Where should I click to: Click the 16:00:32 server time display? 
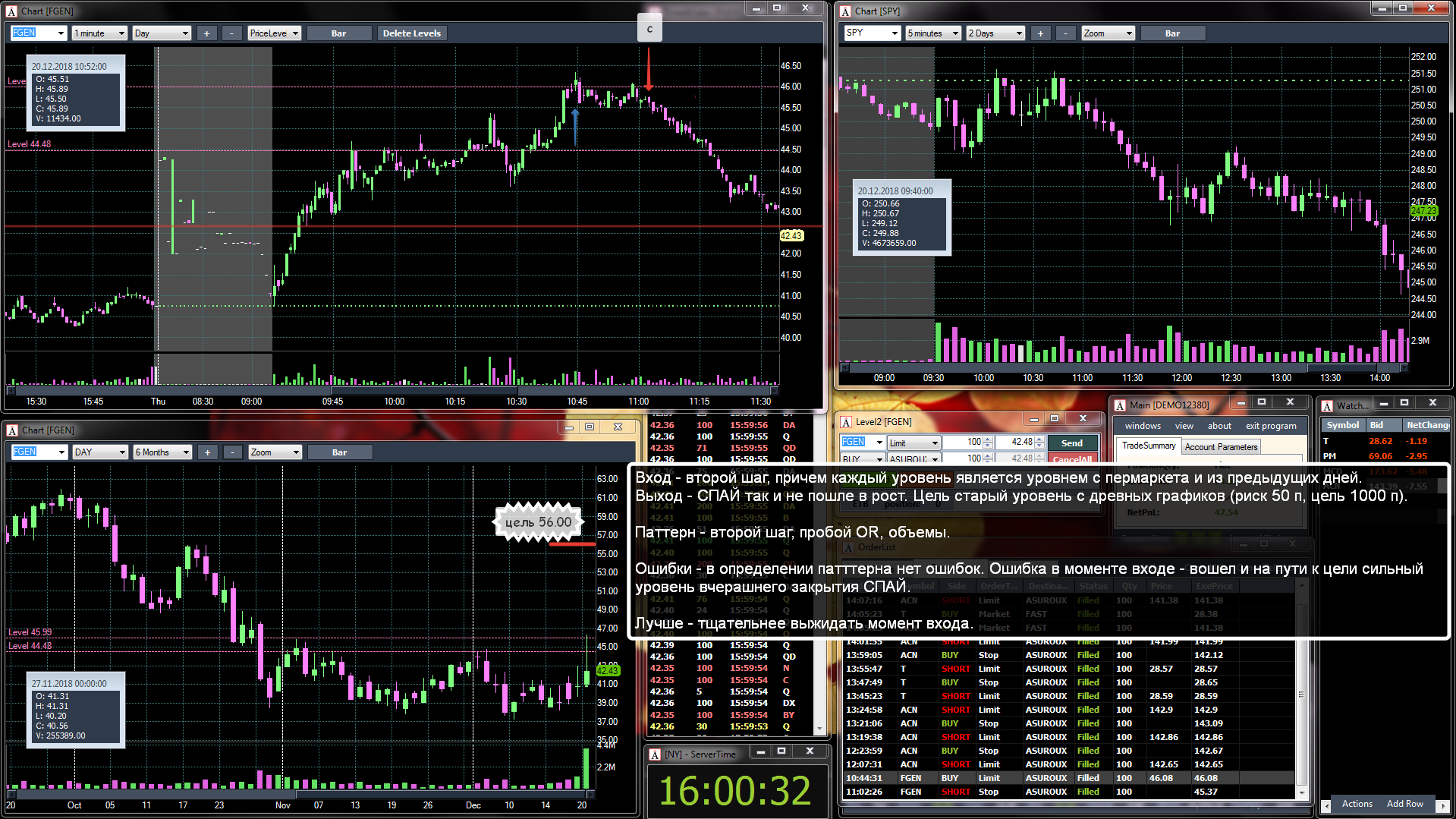[734, 790]
